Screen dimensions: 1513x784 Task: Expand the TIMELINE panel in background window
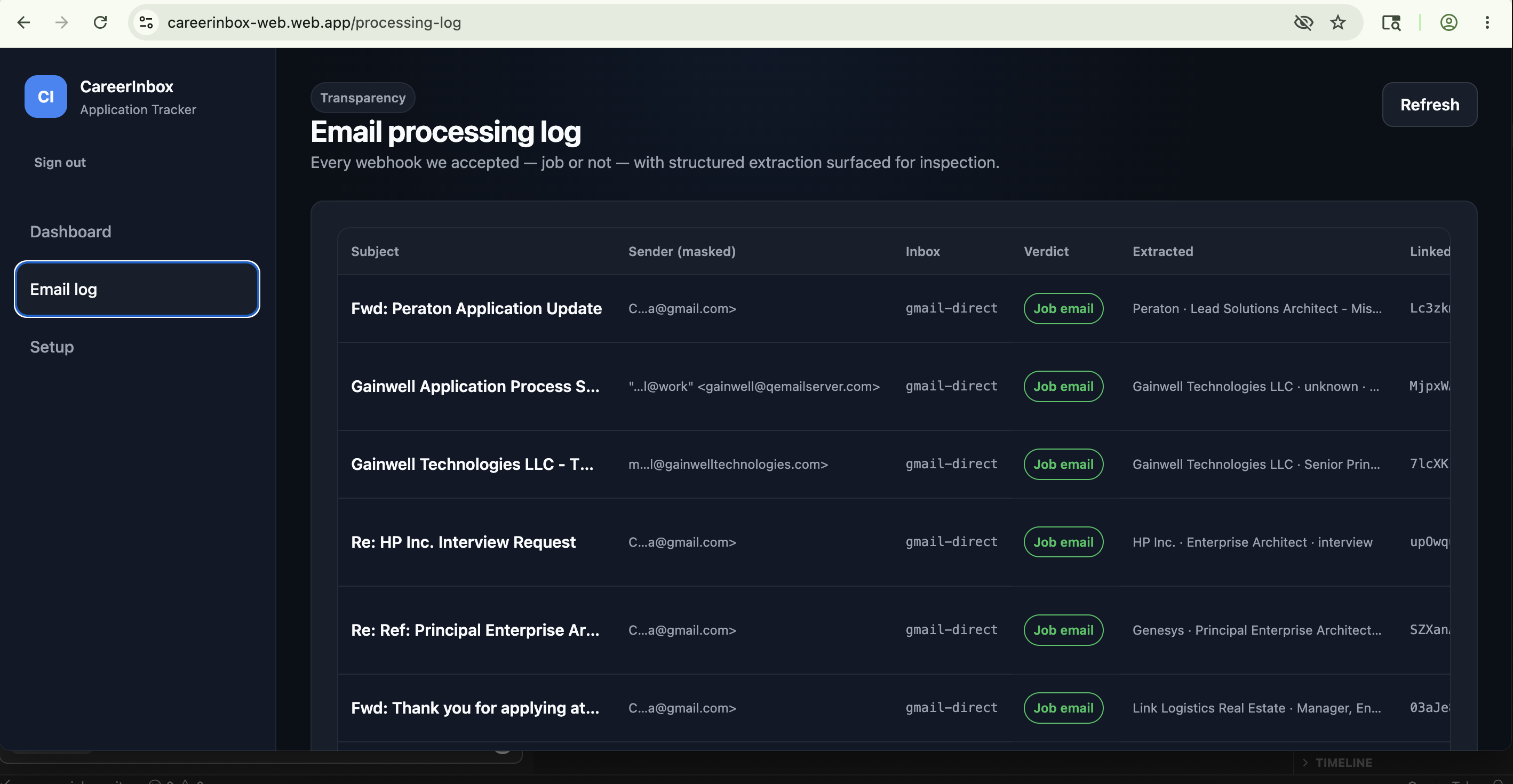click(1337, 762)
